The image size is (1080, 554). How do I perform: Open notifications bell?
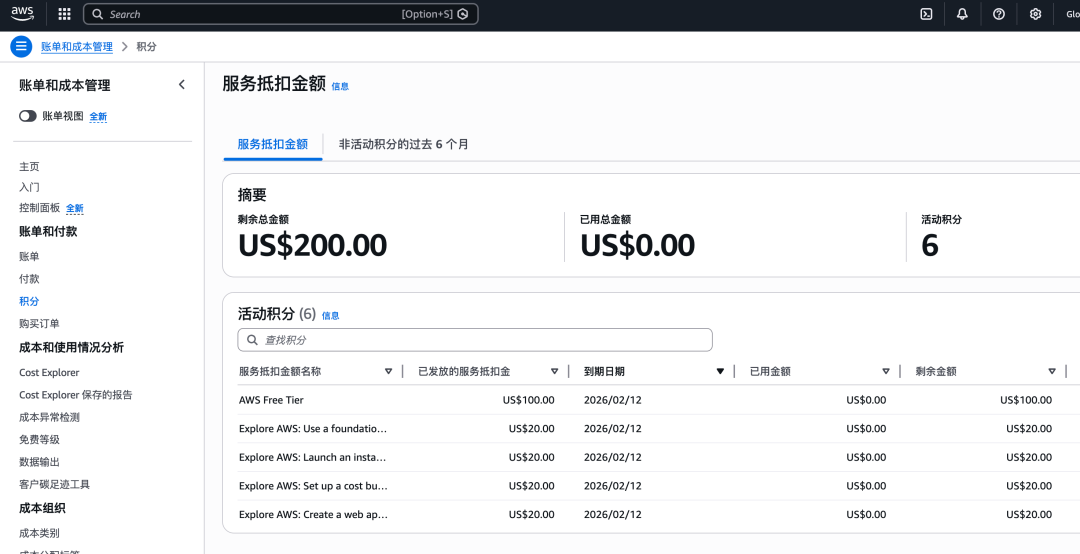click(x=962, y=14)
